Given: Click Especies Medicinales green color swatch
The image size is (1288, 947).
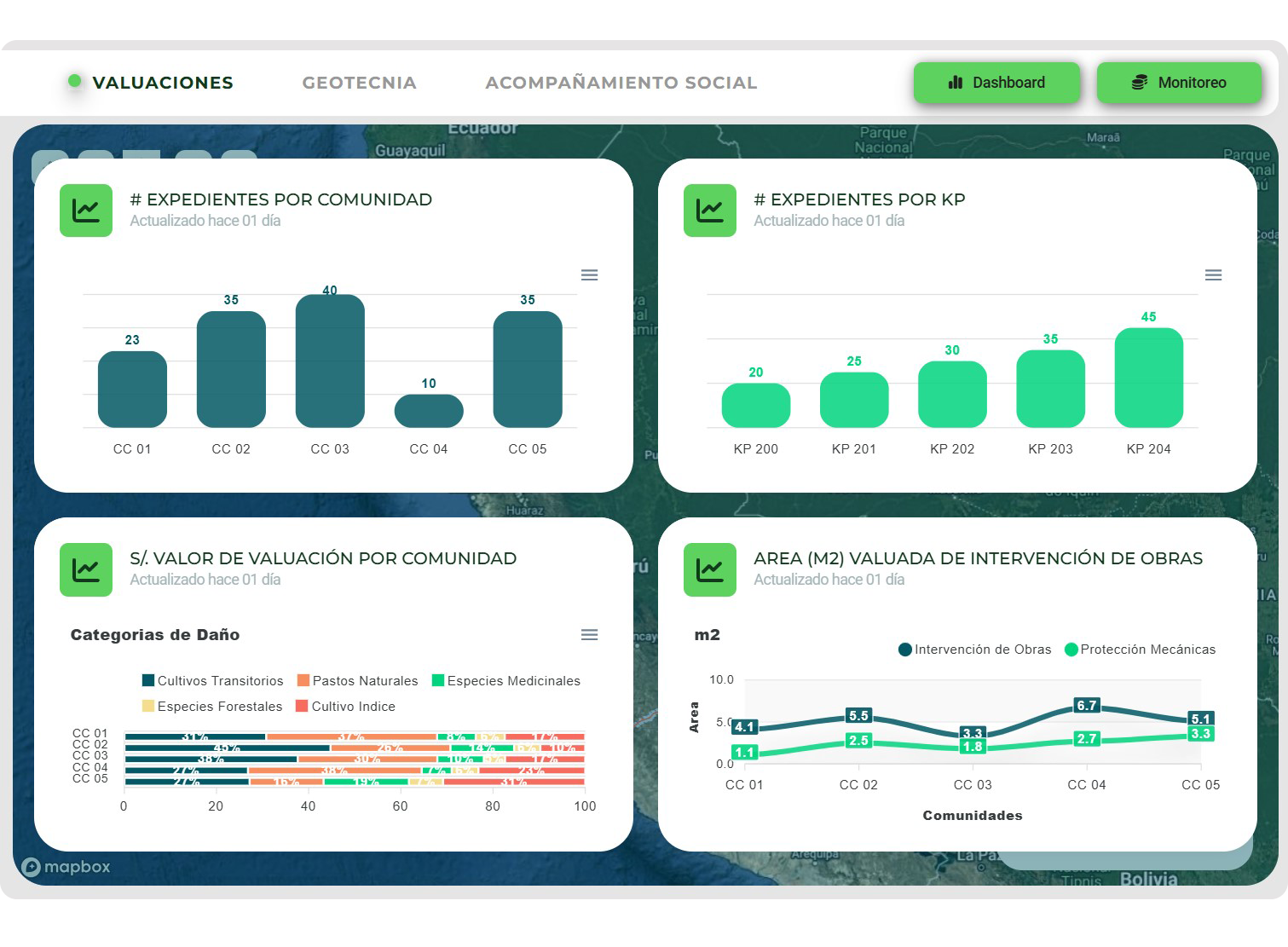Looking at the screenshot, I should coord(438,680).
